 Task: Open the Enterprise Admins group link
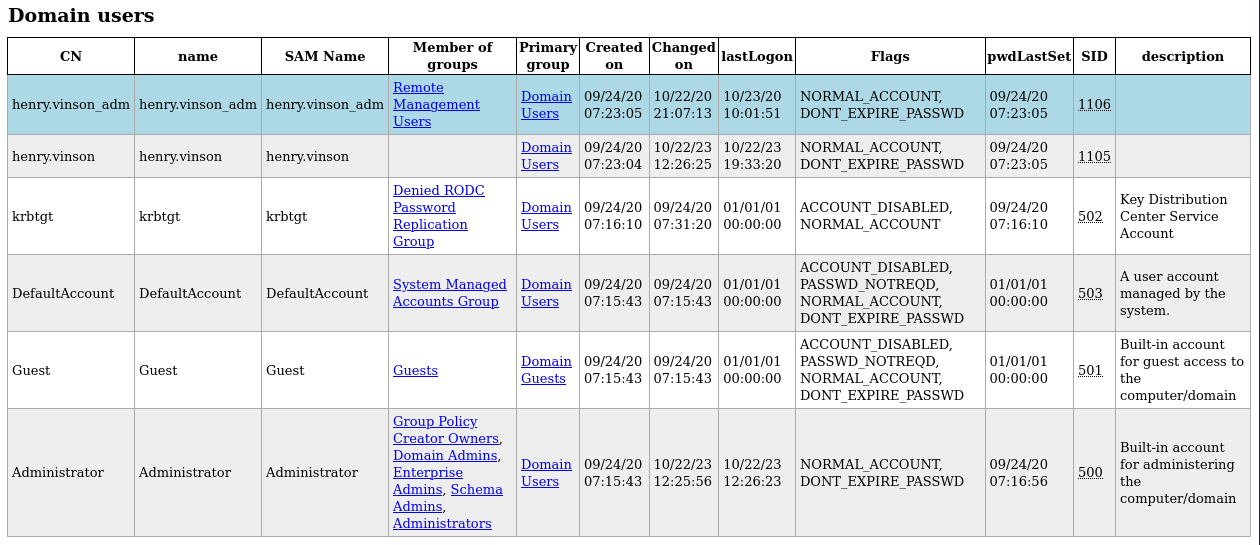pos(428,481)
